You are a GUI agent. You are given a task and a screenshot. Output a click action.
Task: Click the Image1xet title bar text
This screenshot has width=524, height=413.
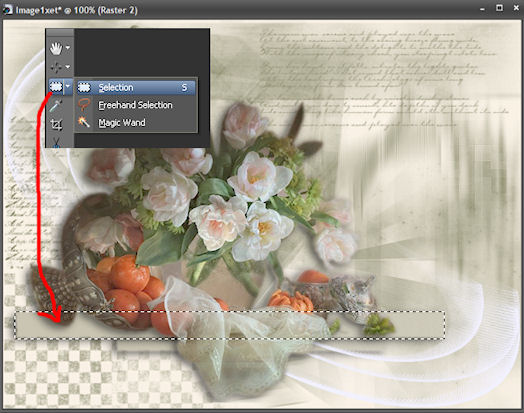tap(76, 10)
